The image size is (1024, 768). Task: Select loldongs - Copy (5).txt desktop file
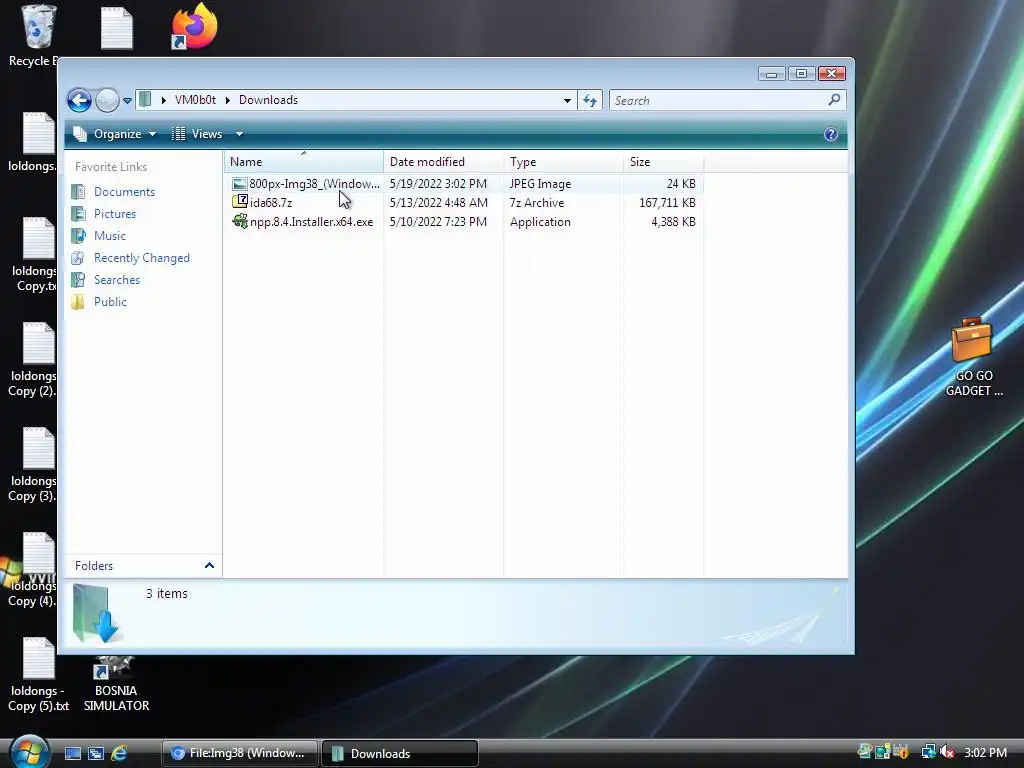pyautogui.click(x=39, y=675)
